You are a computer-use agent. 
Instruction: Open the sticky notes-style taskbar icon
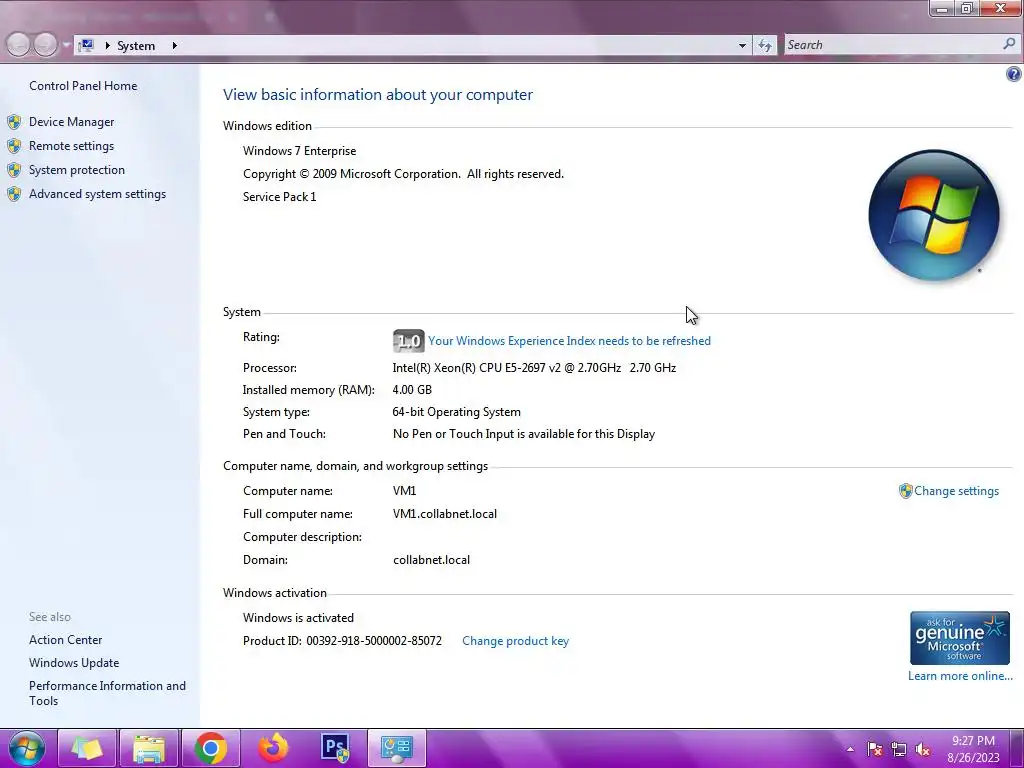tap(87, 748)
